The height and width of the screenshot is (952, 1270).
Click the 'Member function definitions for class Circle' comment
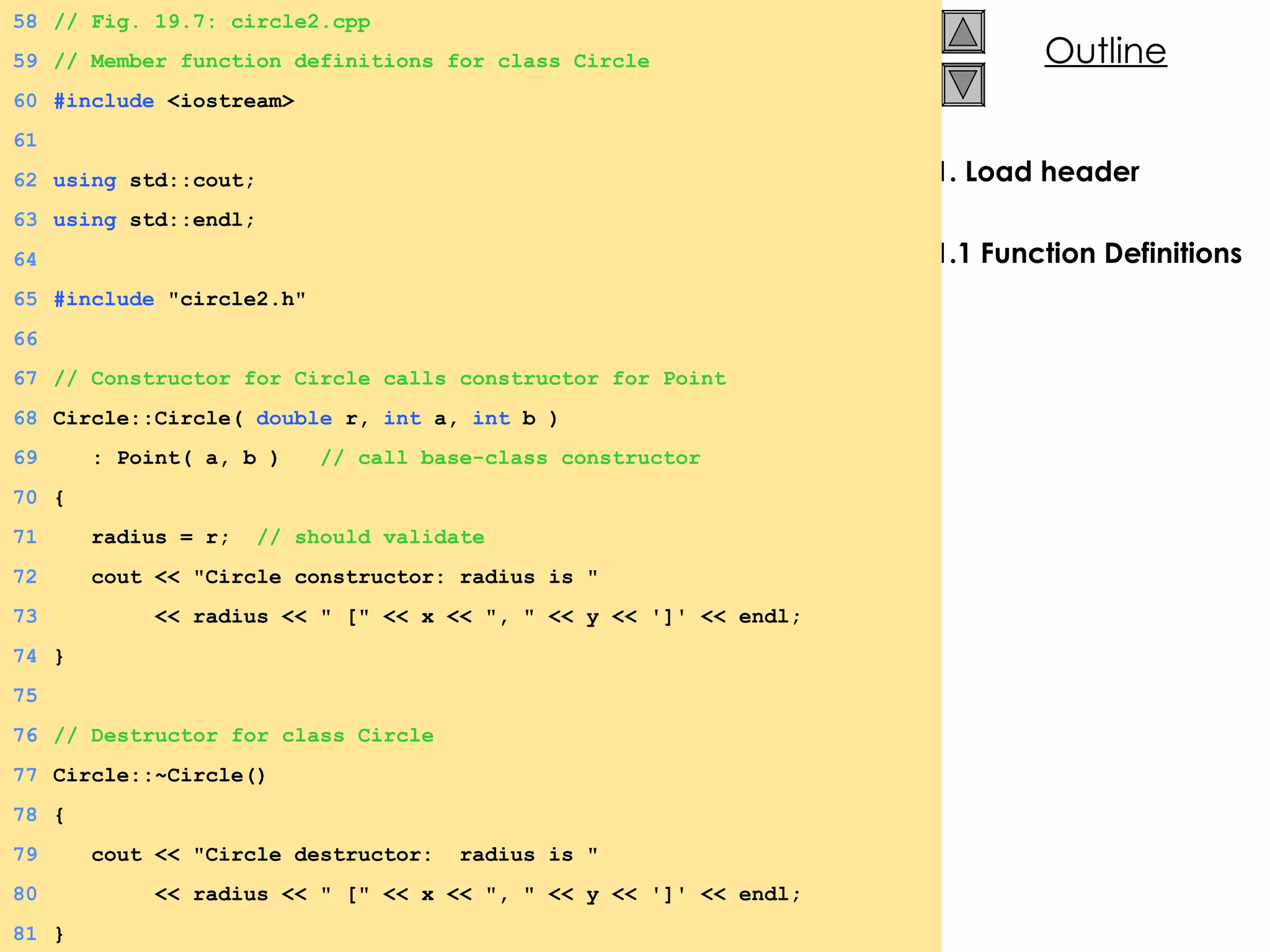click(352, 61)
